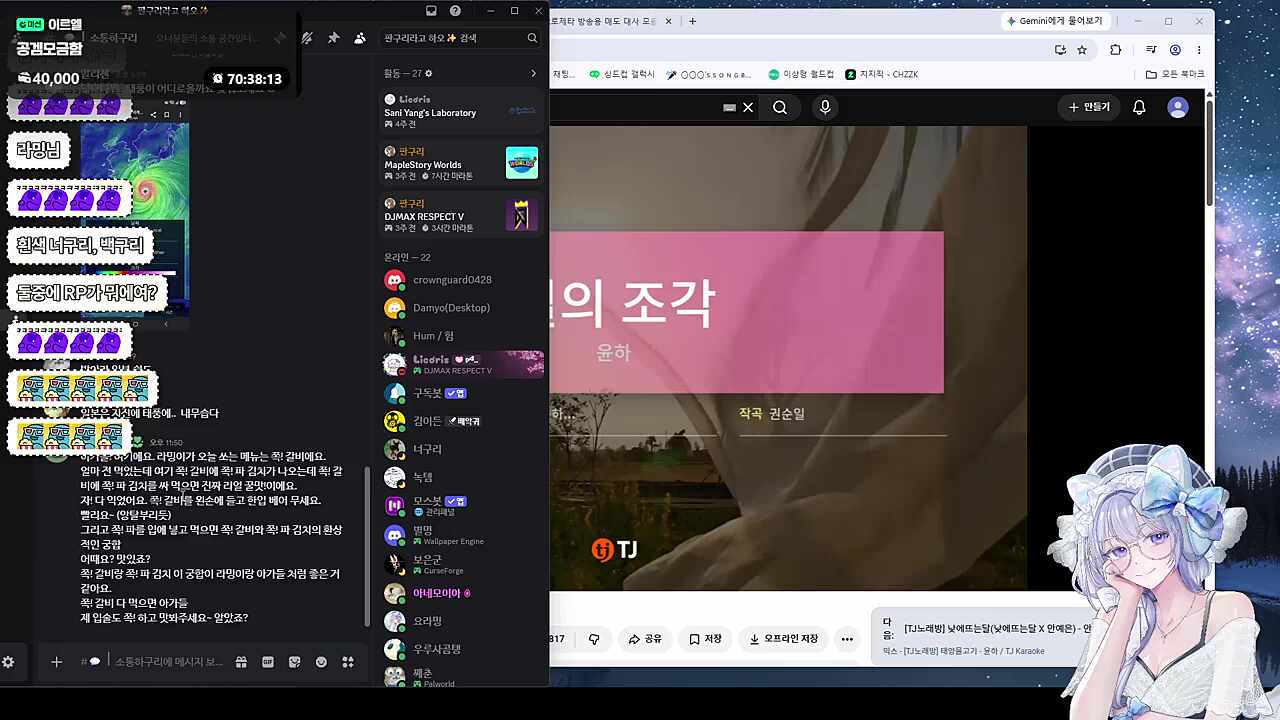Open Discord inbox icon in title bar
This screenshot has height=720, width=1280.
pos(431,11)
